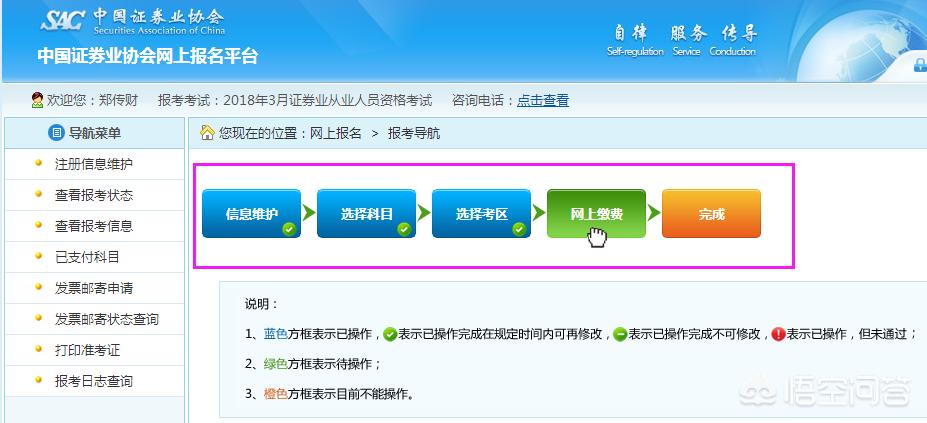
Task: Open 发票邮寄申请 in navigation menu
Action: [94, 288]
